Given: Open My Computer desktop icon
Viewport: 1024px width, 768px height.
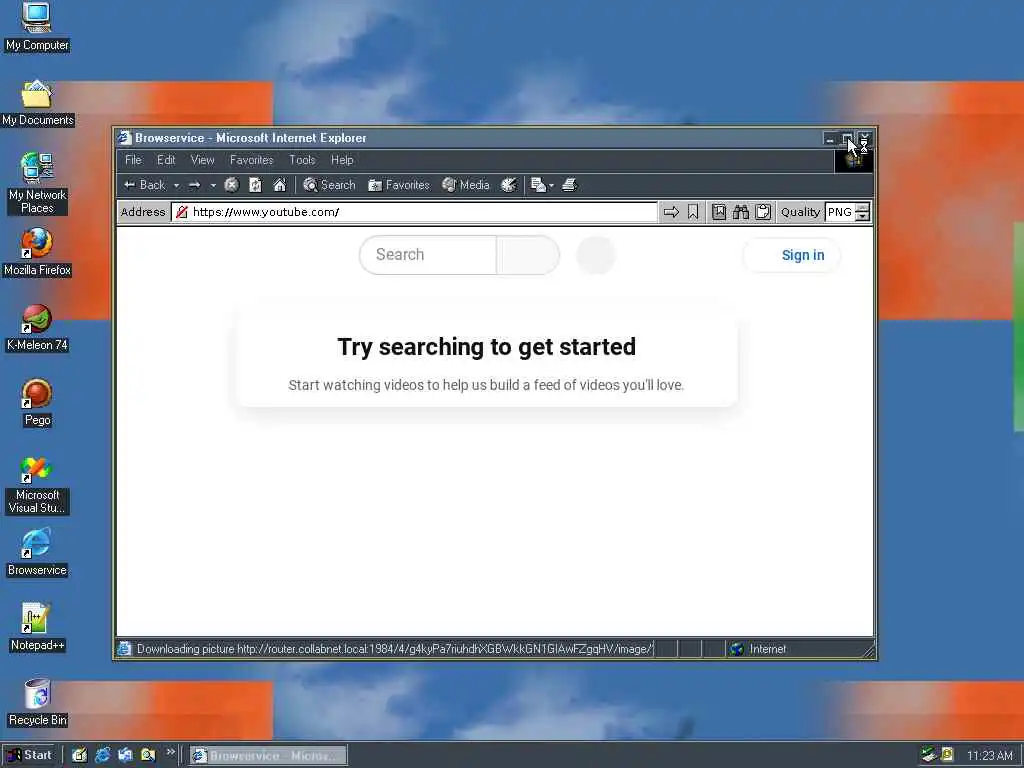Looking at the screenshot, I should pyautogui.click(x=37, y=27).
